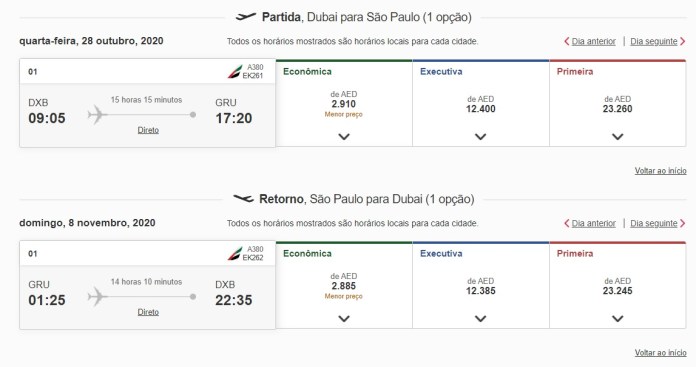Image resolution: width=696 pixels, height=367 pixels.
Task: Expand the return Econômica AED 2.885 chevron
Action: [344, 319]
